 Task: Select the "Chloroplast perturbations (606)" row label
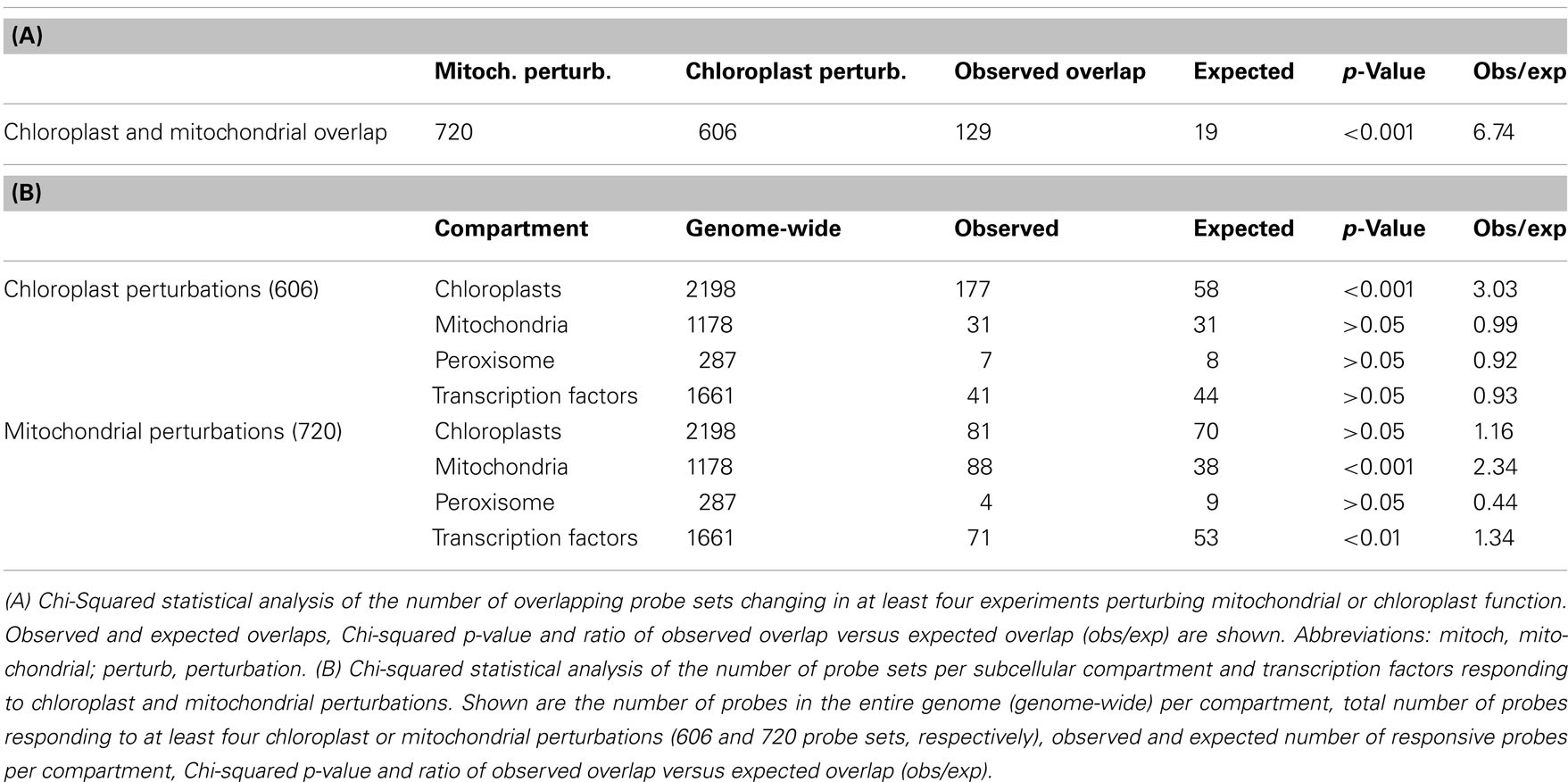click(x=162, y=289)
